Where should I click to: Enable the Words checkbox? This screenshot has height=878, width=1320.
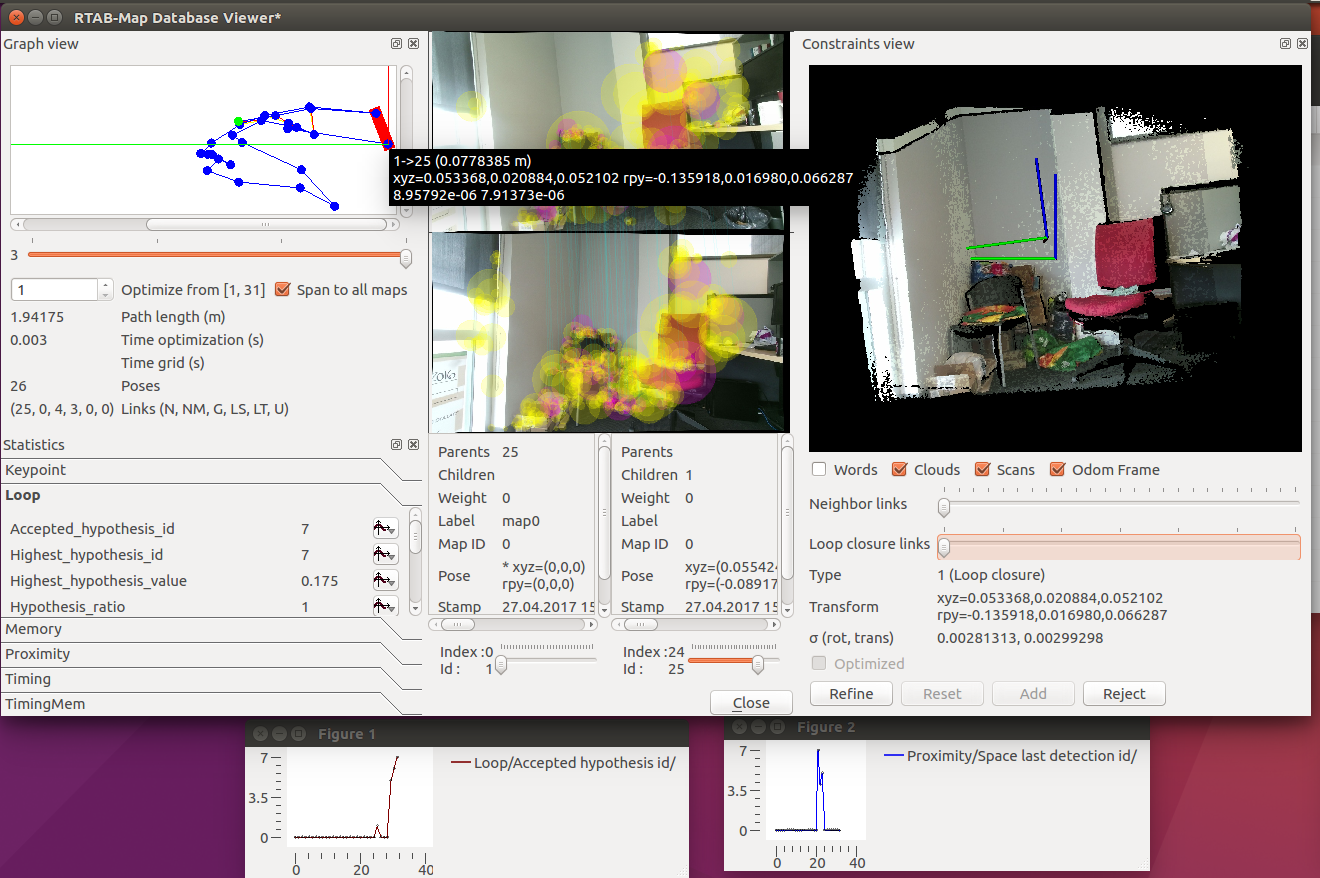[x=820, y=470]
